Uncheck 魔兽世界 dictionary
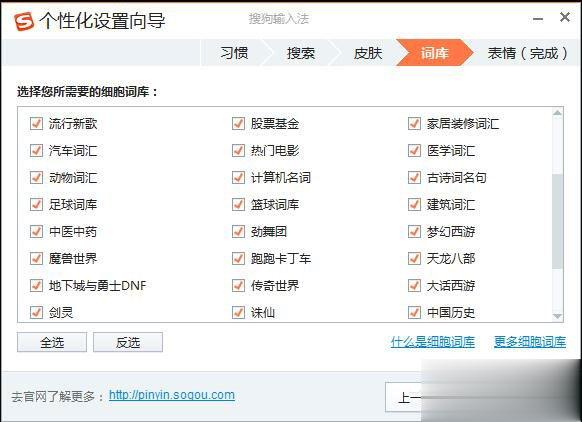Image resolution: width=582 pixels, height=422 pixels. (x=36, y=258)
